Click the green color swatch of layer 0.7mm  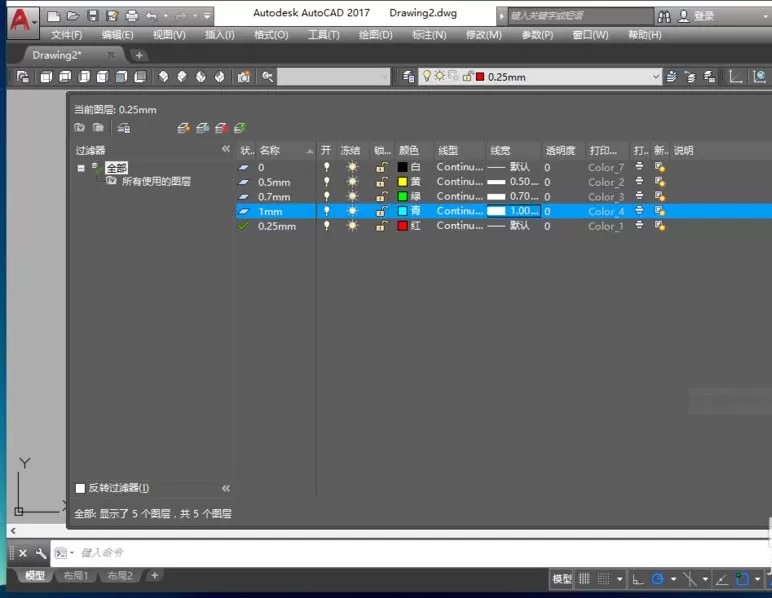[402, 196]
